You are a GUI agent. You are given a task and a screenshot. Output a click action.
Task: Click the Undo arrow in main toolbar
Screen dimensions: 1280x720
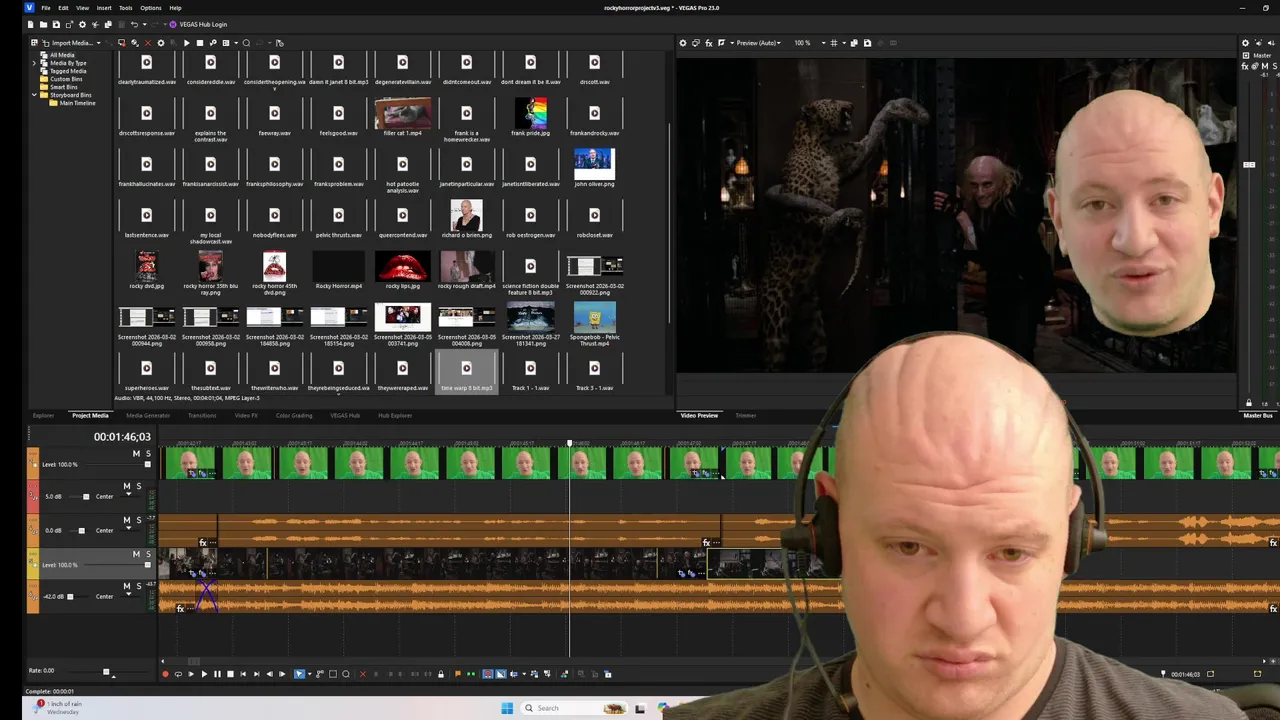coord(134,24)
